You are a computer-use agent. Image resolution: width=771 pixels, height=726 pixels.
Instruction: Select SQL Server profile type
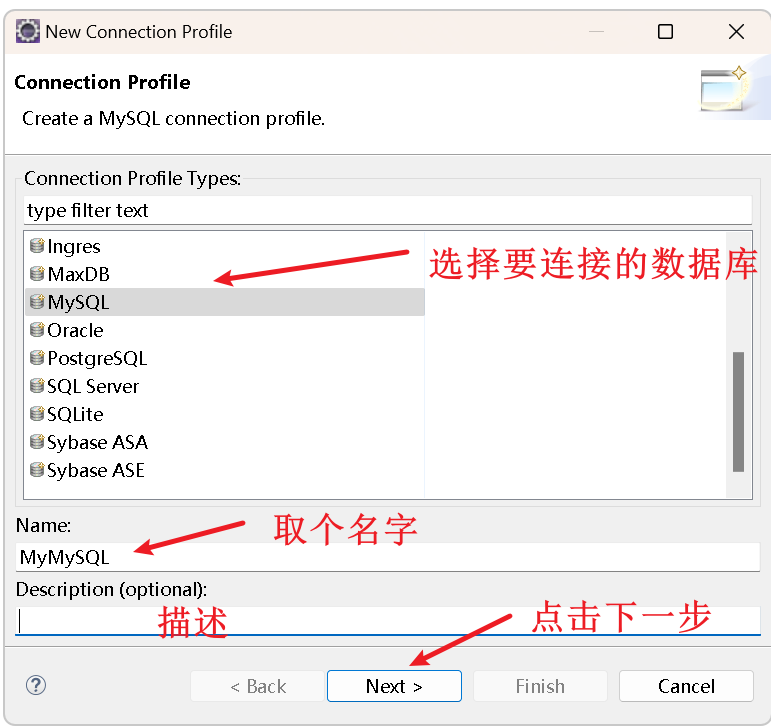coord(225,386)
